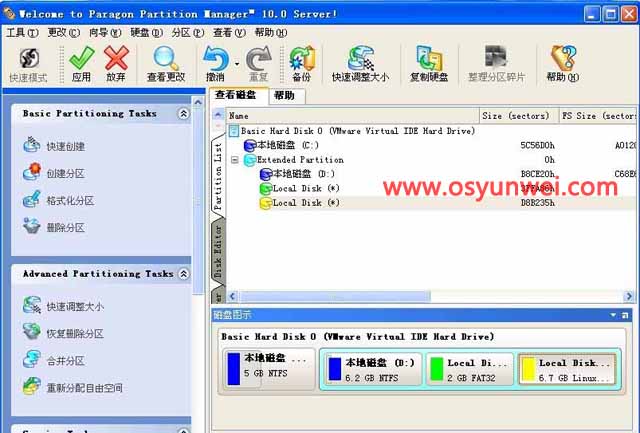
Task: Discard changes with the red X 放弃
Action: (x=116, y=64)
